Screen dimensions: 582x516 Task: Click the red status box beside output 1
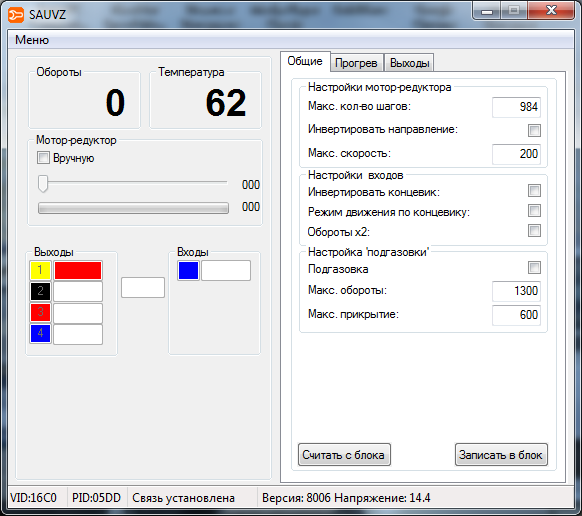pos(78,270)
